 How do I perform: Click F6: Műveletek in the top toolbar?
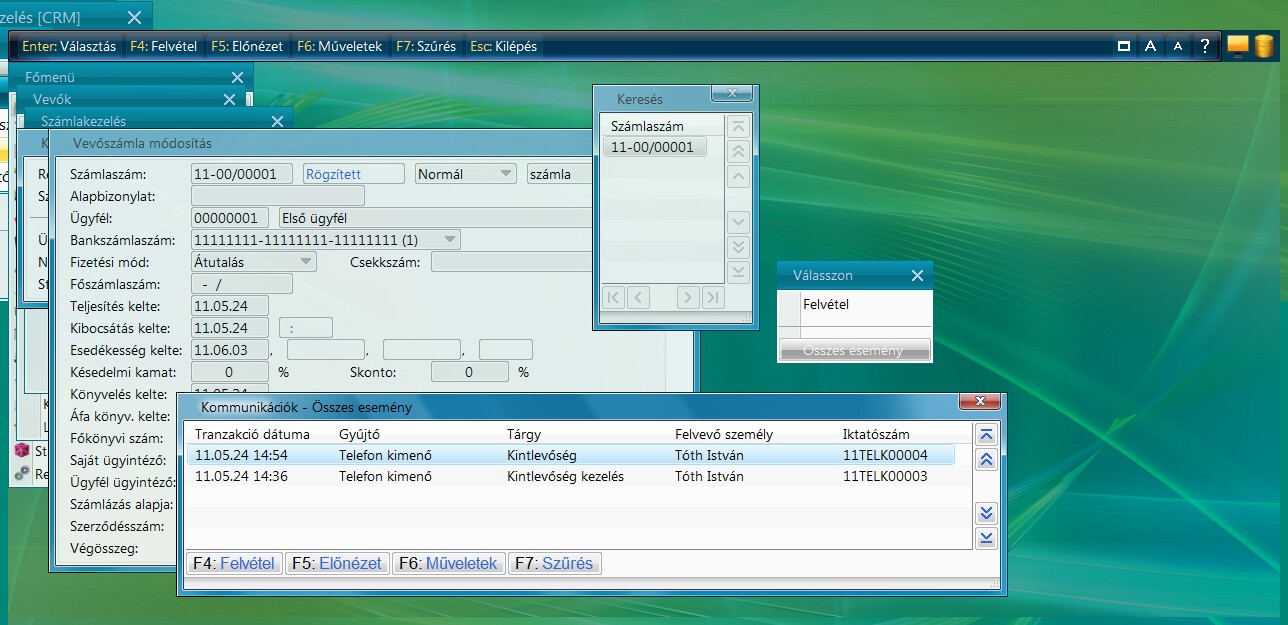(339, 46)
